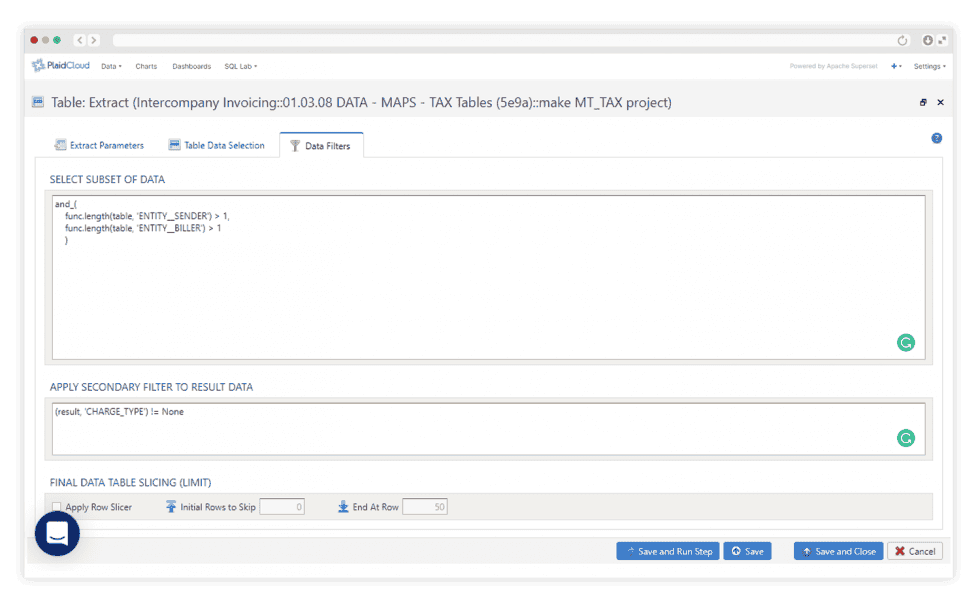The image size is (980, 602).
Task: Click the Initial Rows to Skip field
Action: click(x=282, y=507)
